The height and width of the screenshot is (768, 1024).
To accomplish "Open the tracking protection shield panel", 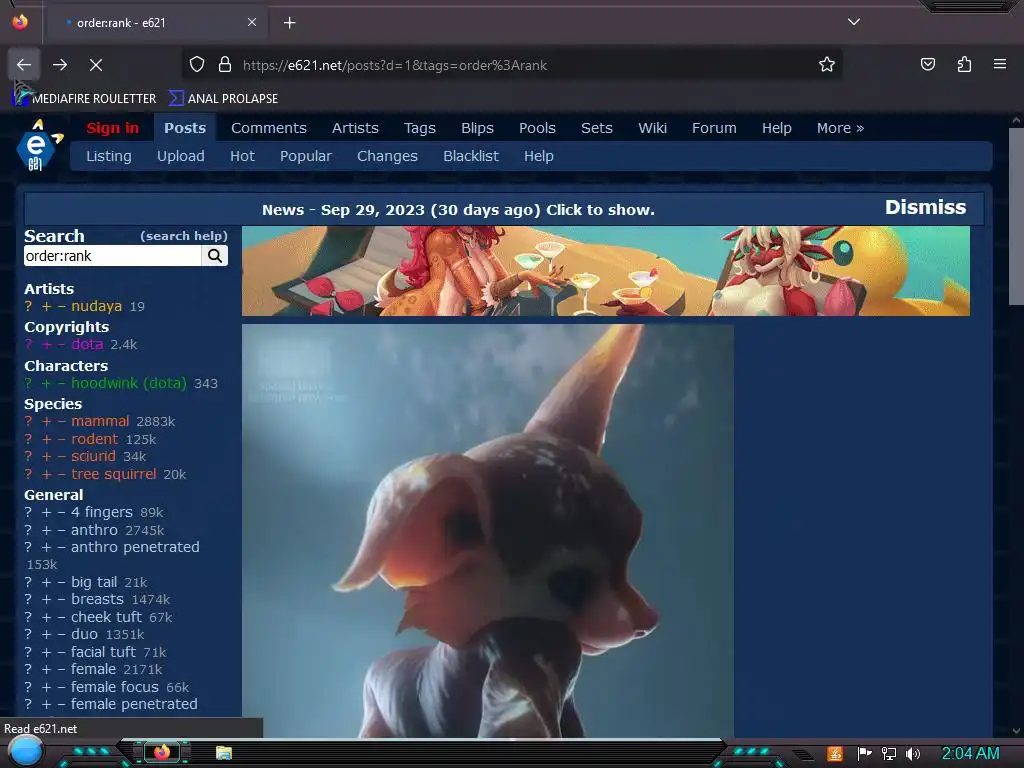I will [197, 65].
